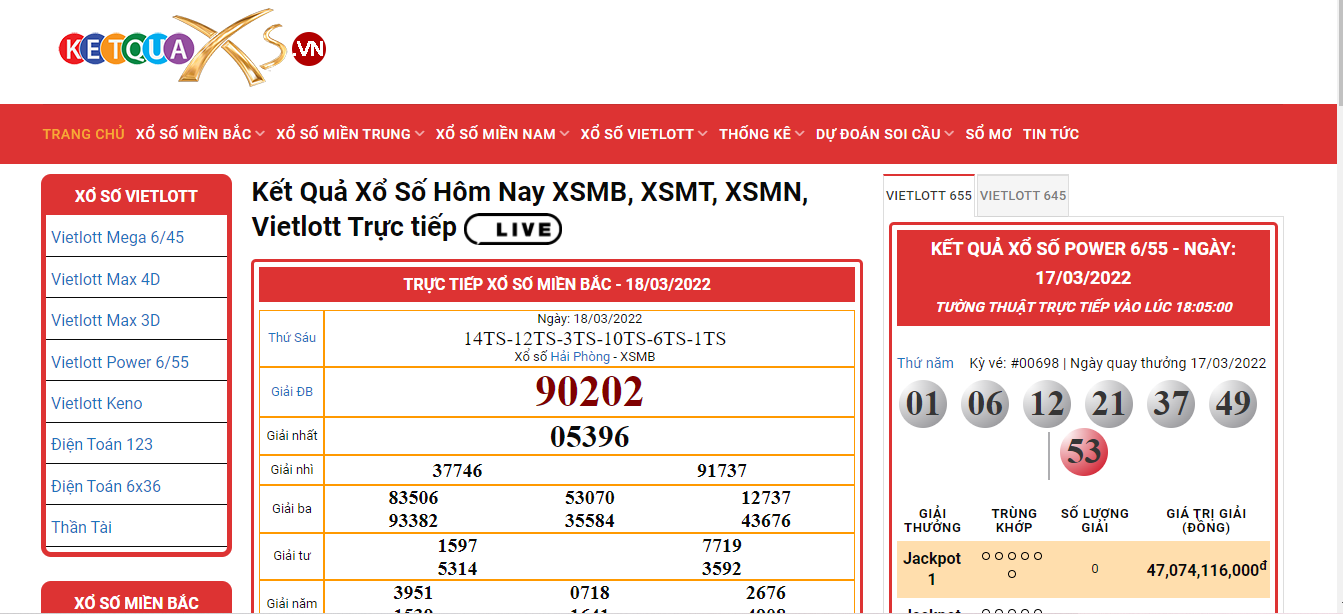Open Vietlott Max 4D sidebar link
The height and width of the screenshot is (614, 1343).
click(x=106, y=279)
